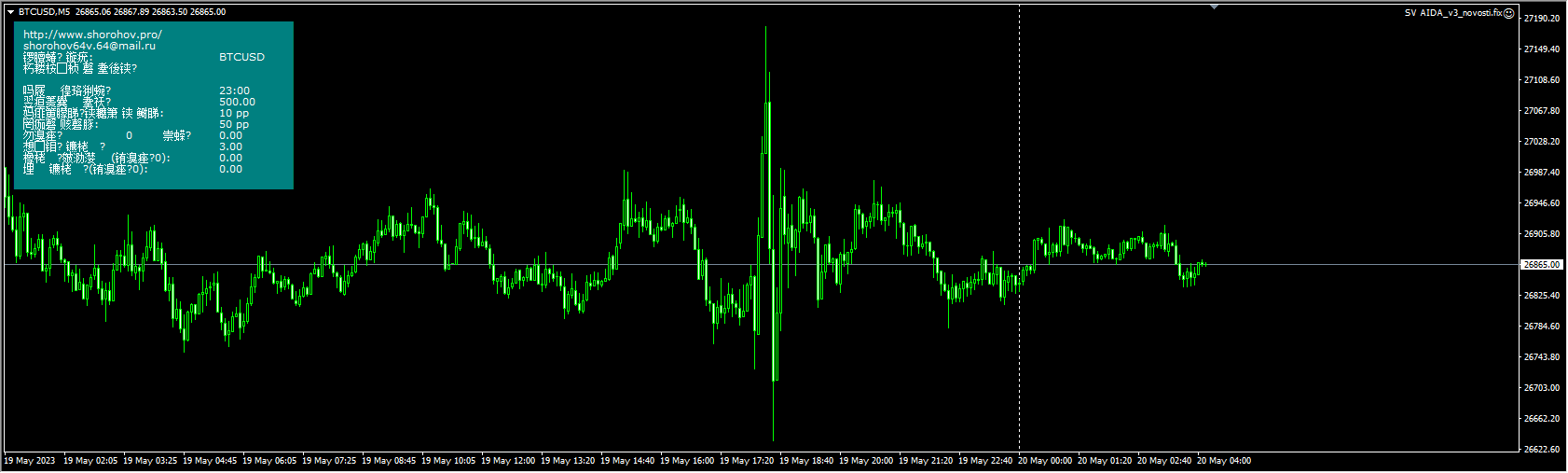Viewport: 1568px width, 473px height.
Task: Click the 27149.40 price scale label
Action: point(1542,49)
